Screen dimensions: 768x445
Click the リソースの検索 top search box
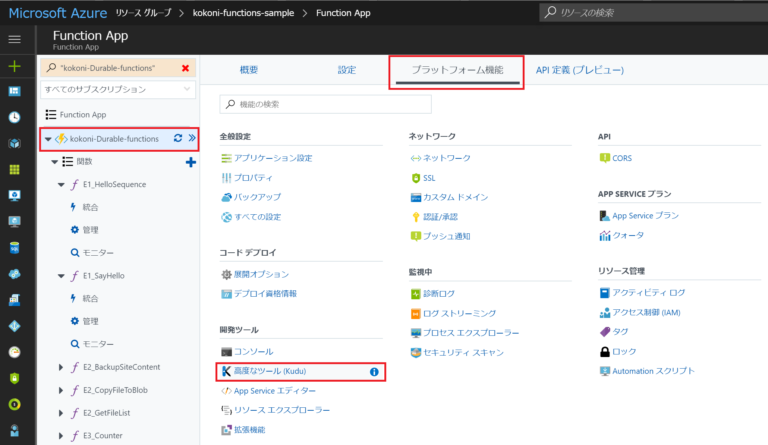click(653, 12)
